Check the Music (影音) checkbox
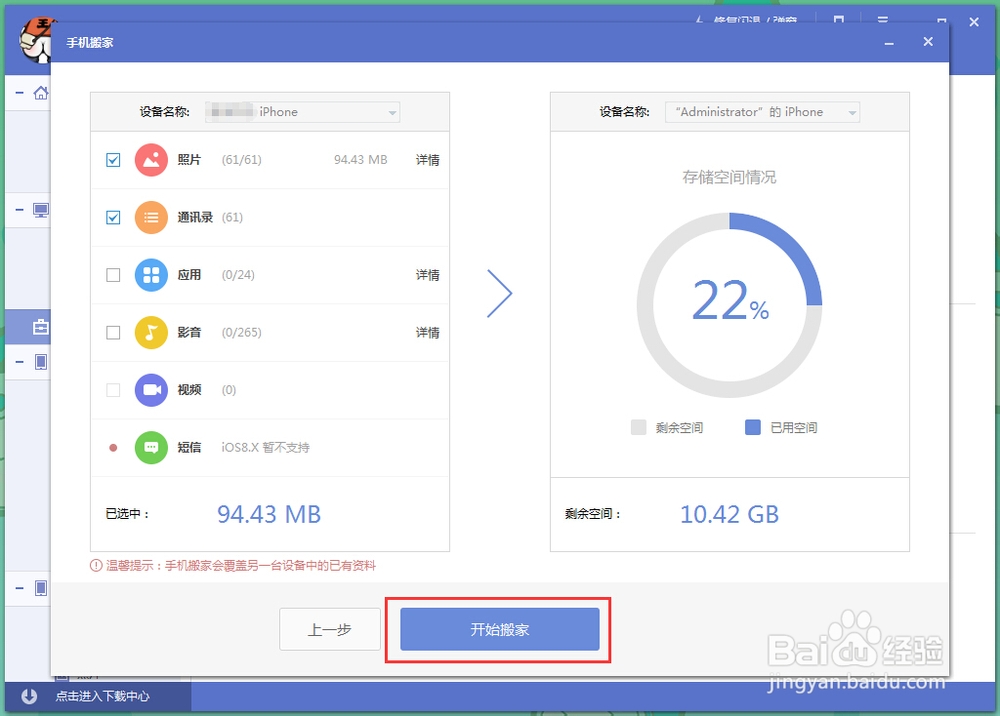 pos(113,332)
